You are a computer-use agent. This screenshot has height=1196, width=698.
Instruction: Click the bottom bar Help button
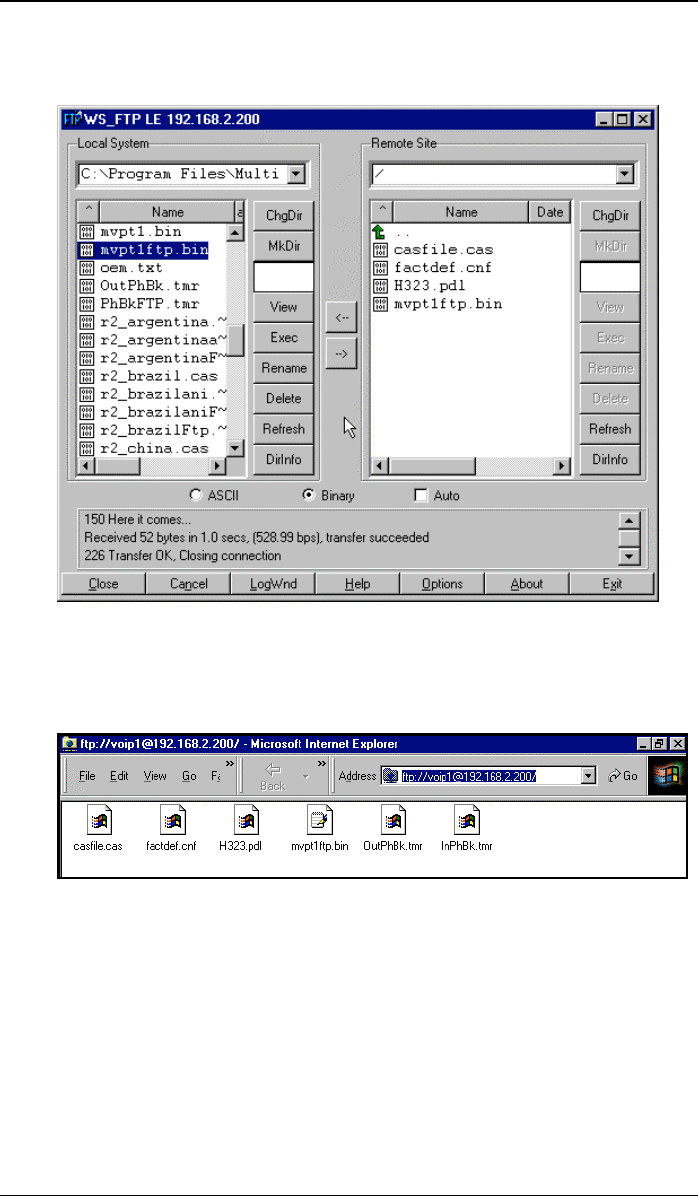[x=358, y=584]
